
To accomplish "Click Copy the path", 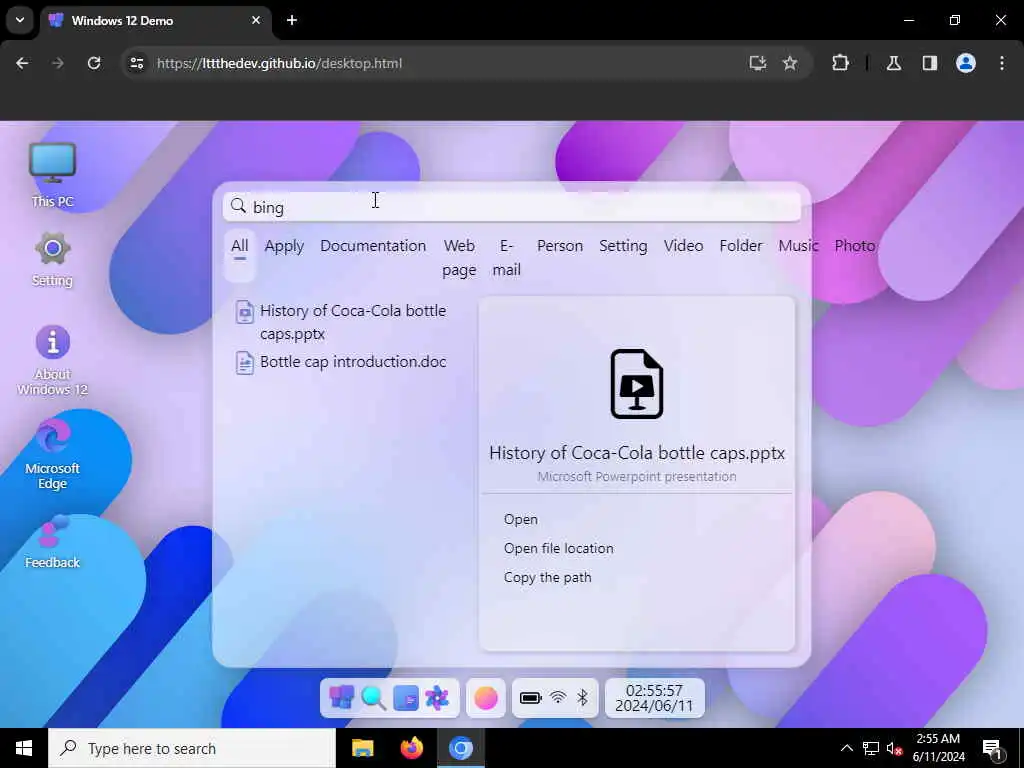I will [x=547, y=577].
